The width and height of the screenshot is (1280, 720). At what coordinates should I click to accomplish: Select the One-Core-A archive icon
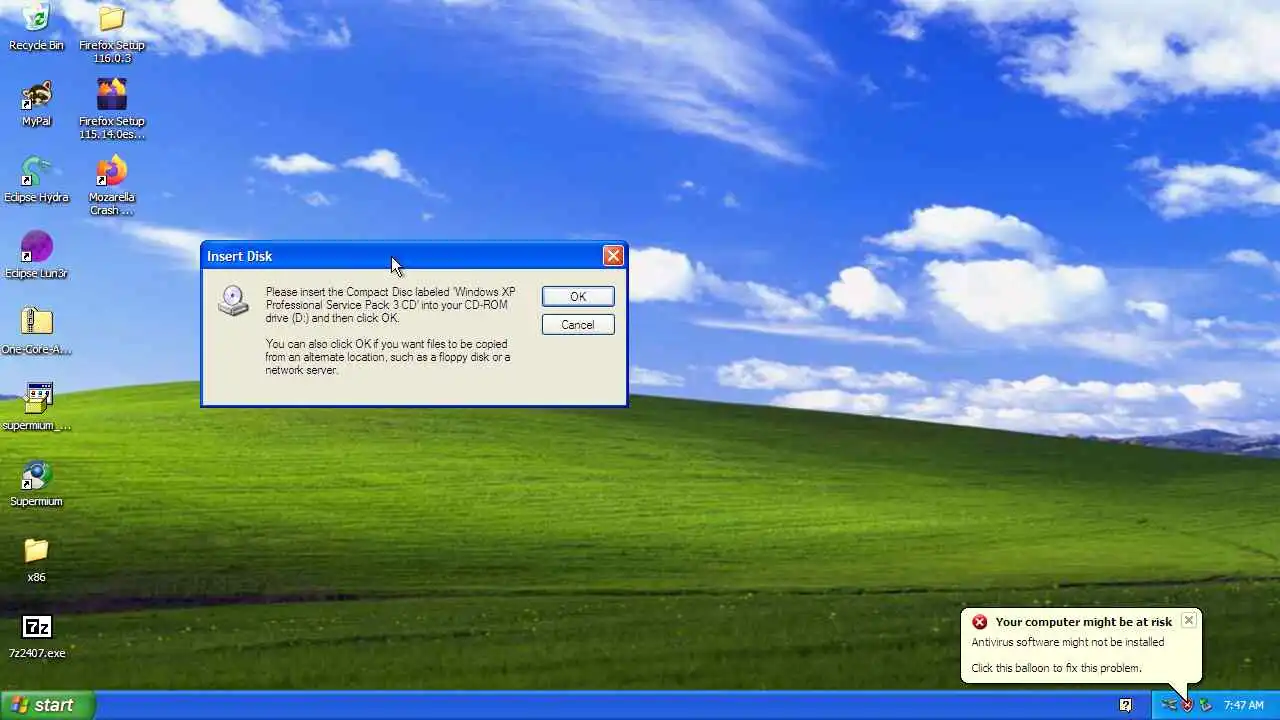click(x=36, y=322)
